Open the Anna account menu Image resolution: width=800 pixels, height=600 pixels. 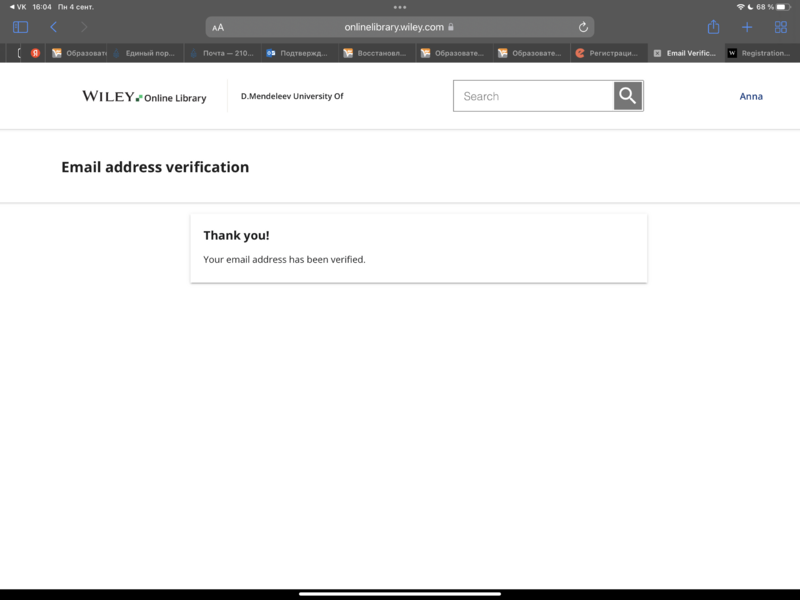[750, 96]
